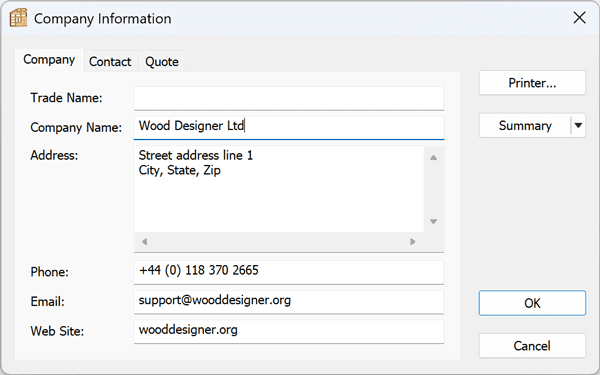Open the Contact tab
600x375 pixels.
click(110, 62)
